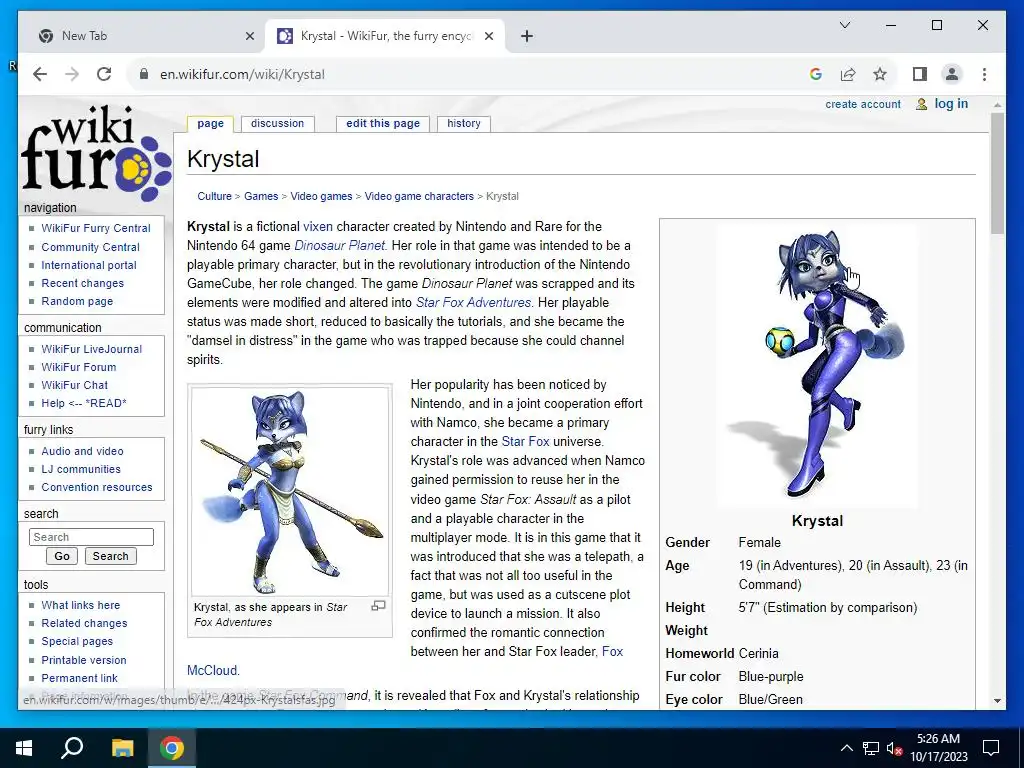Click the share page icon

[x=848, y=74]
